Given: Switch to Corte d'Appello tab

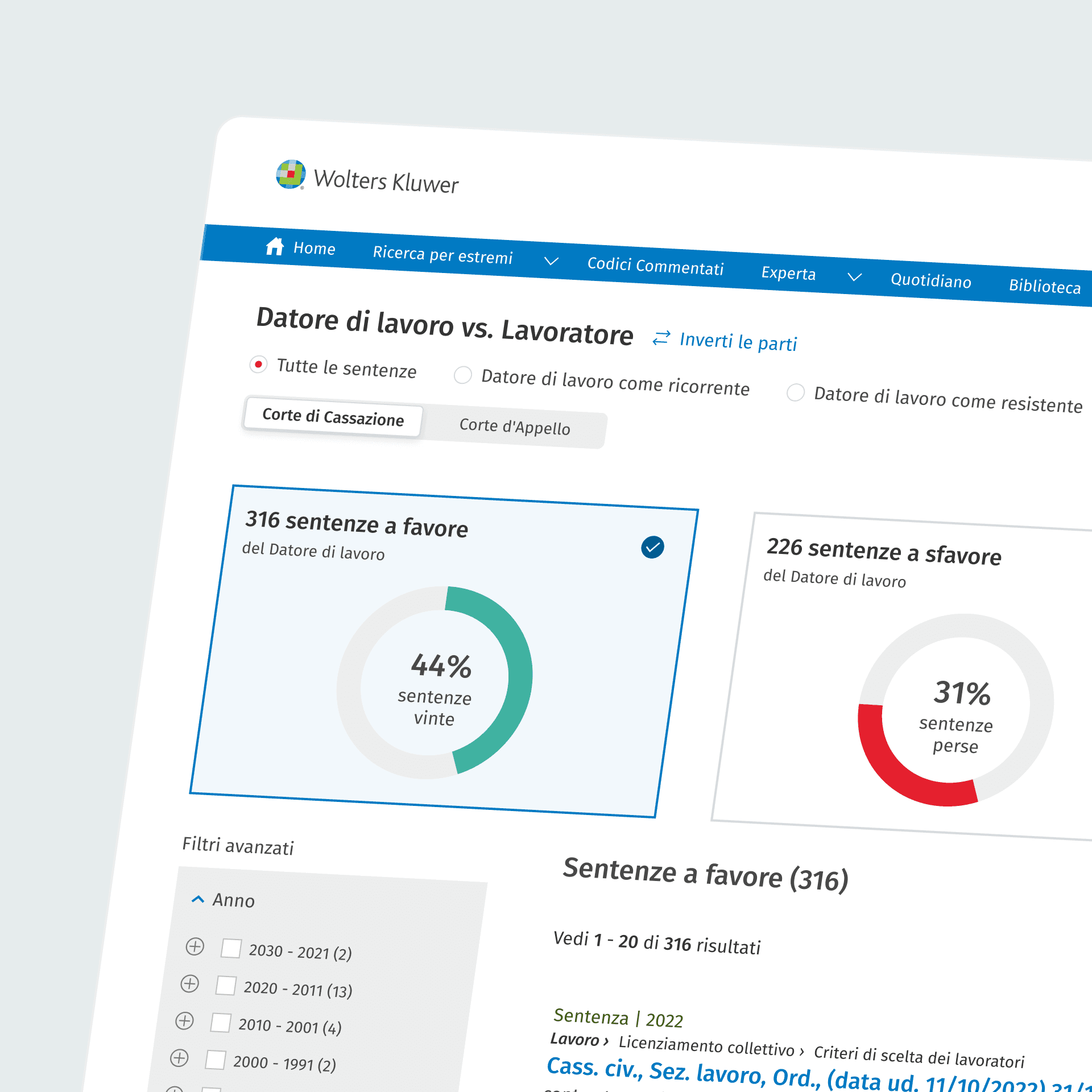Looking at the screenshot, I should coord(514,427).
